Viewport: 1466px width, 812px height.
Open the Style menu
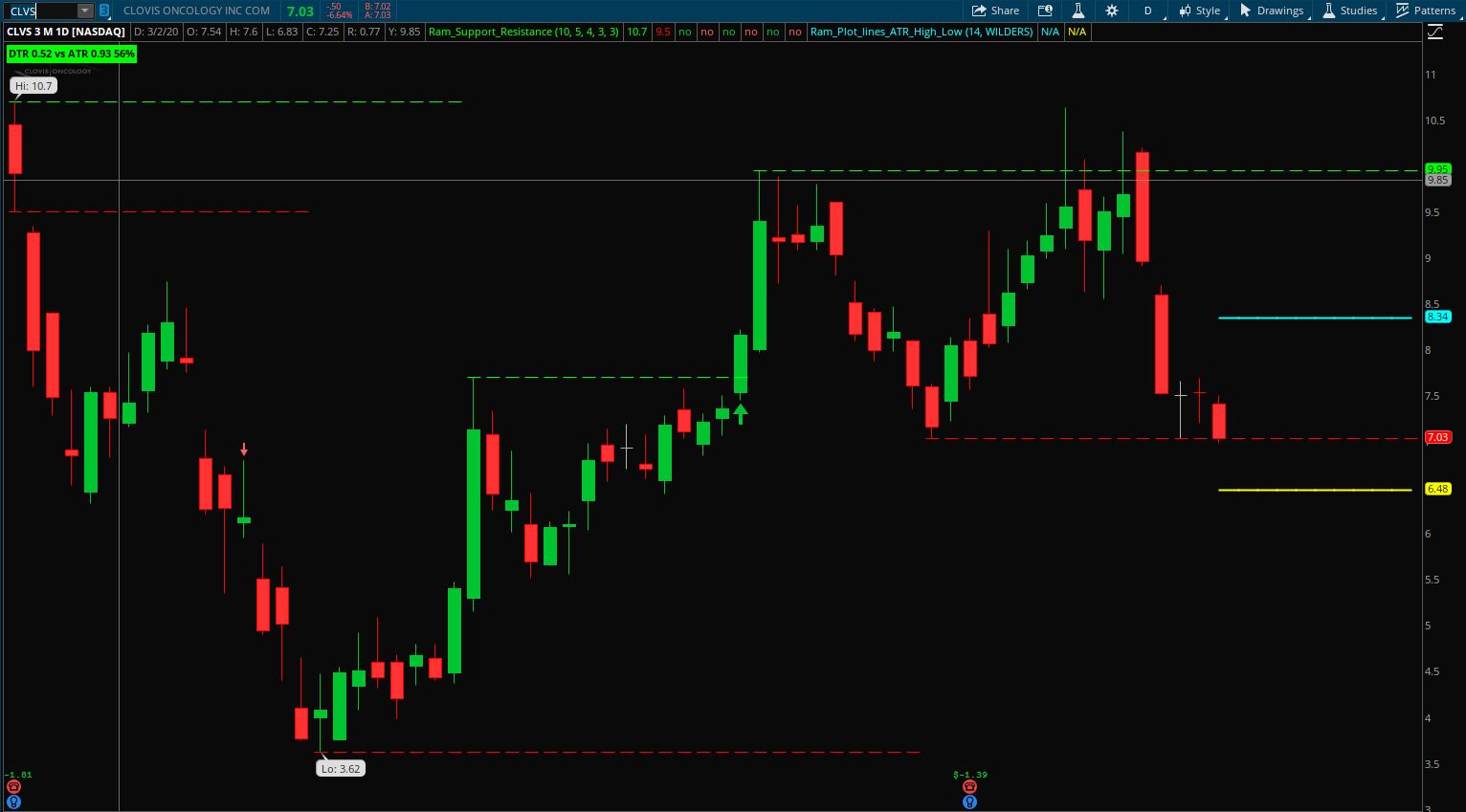[x=1199, y=11]
